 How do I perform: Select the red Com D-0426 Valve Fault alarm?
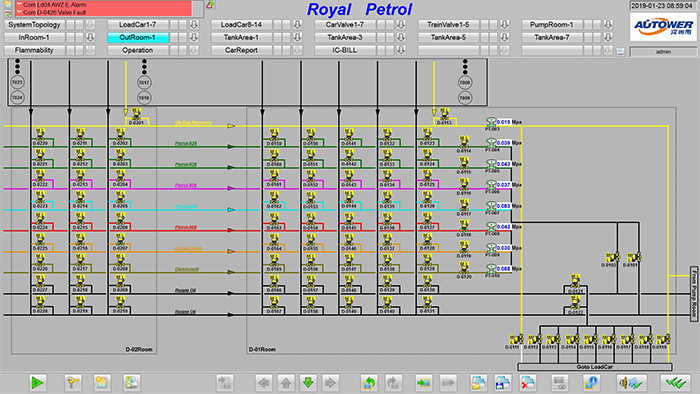(x=103, y=12)
